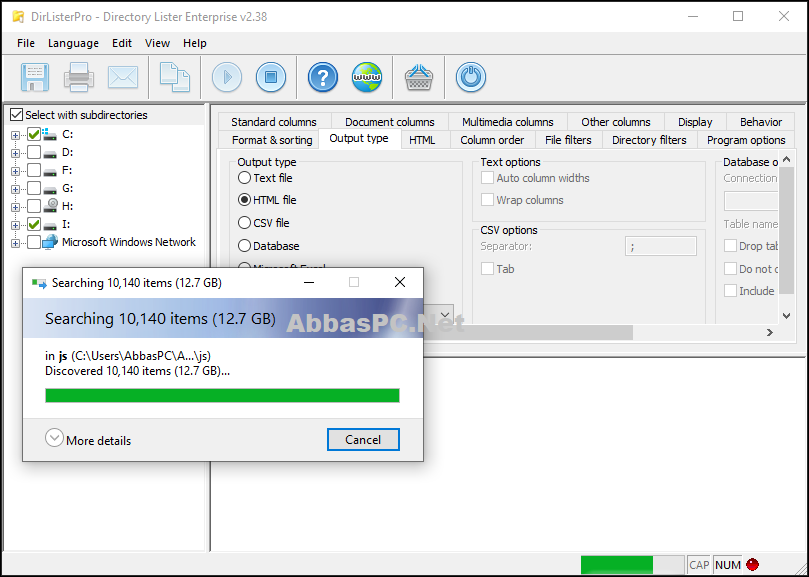Open the Edit menu
Viewport: 809px width, 577px height.
(x=122, y=43)
